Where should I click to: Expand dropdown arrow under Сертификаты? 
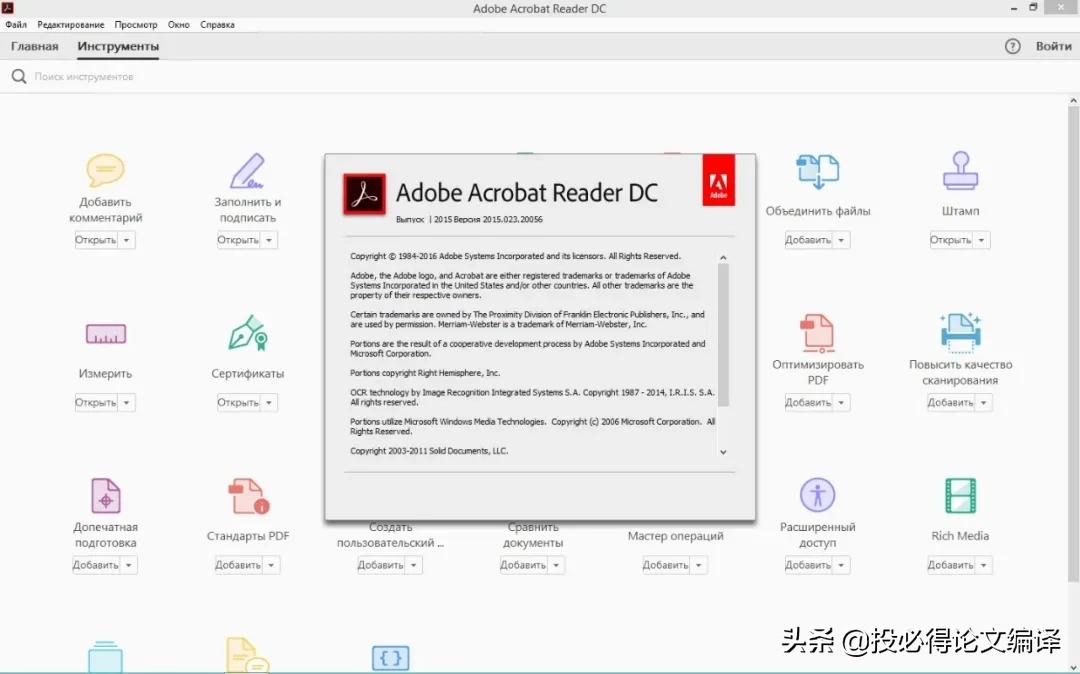[269, 403]
